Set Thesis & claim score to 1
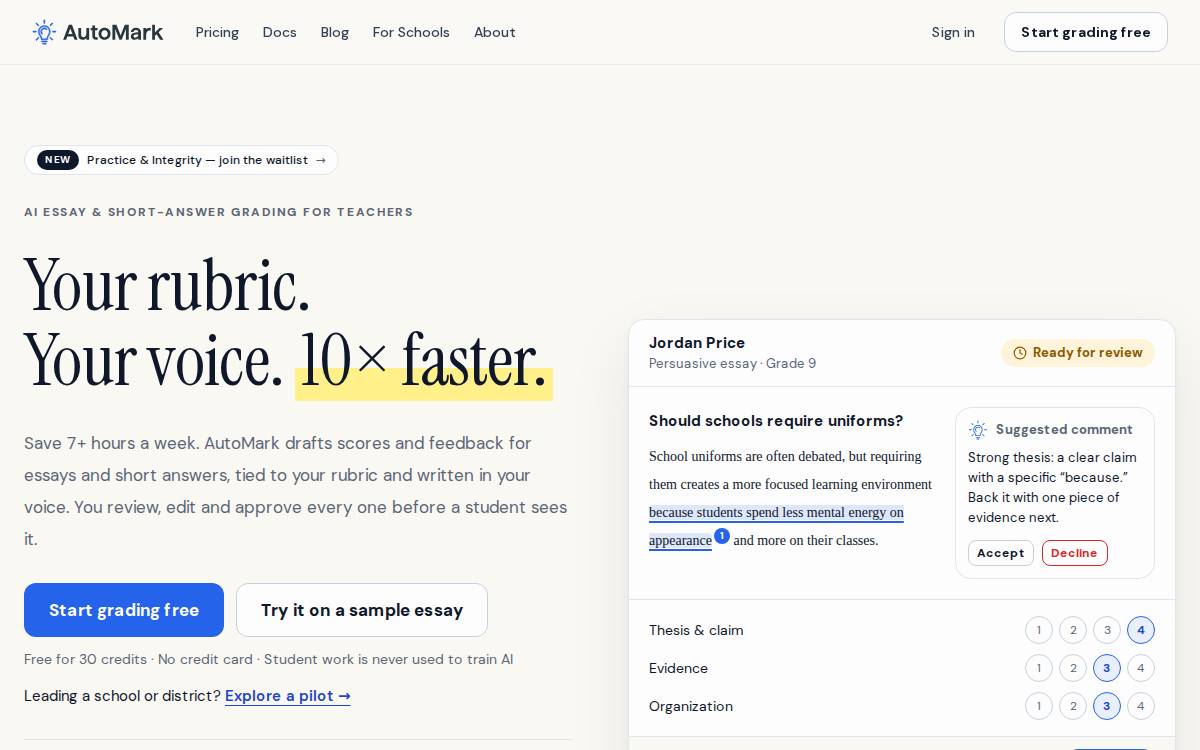Screen dimensions: 1200x750 [x=1039, y=630]
